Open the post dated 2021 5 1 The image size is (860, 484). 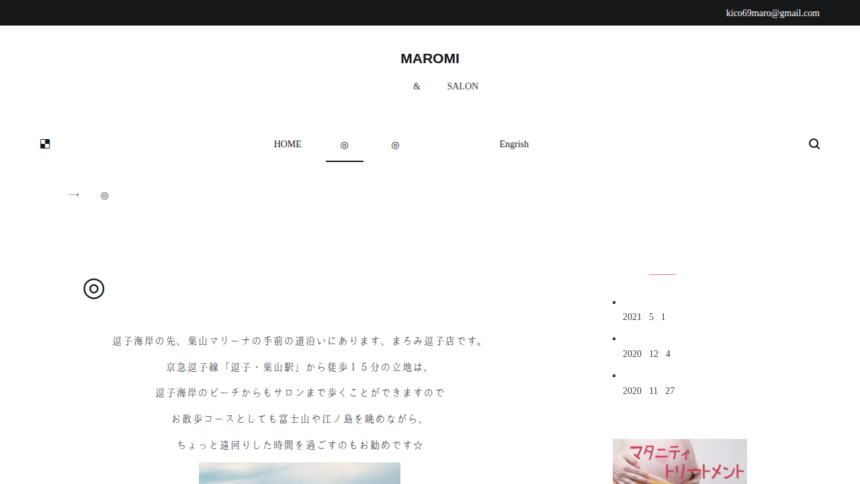point(643,317)
